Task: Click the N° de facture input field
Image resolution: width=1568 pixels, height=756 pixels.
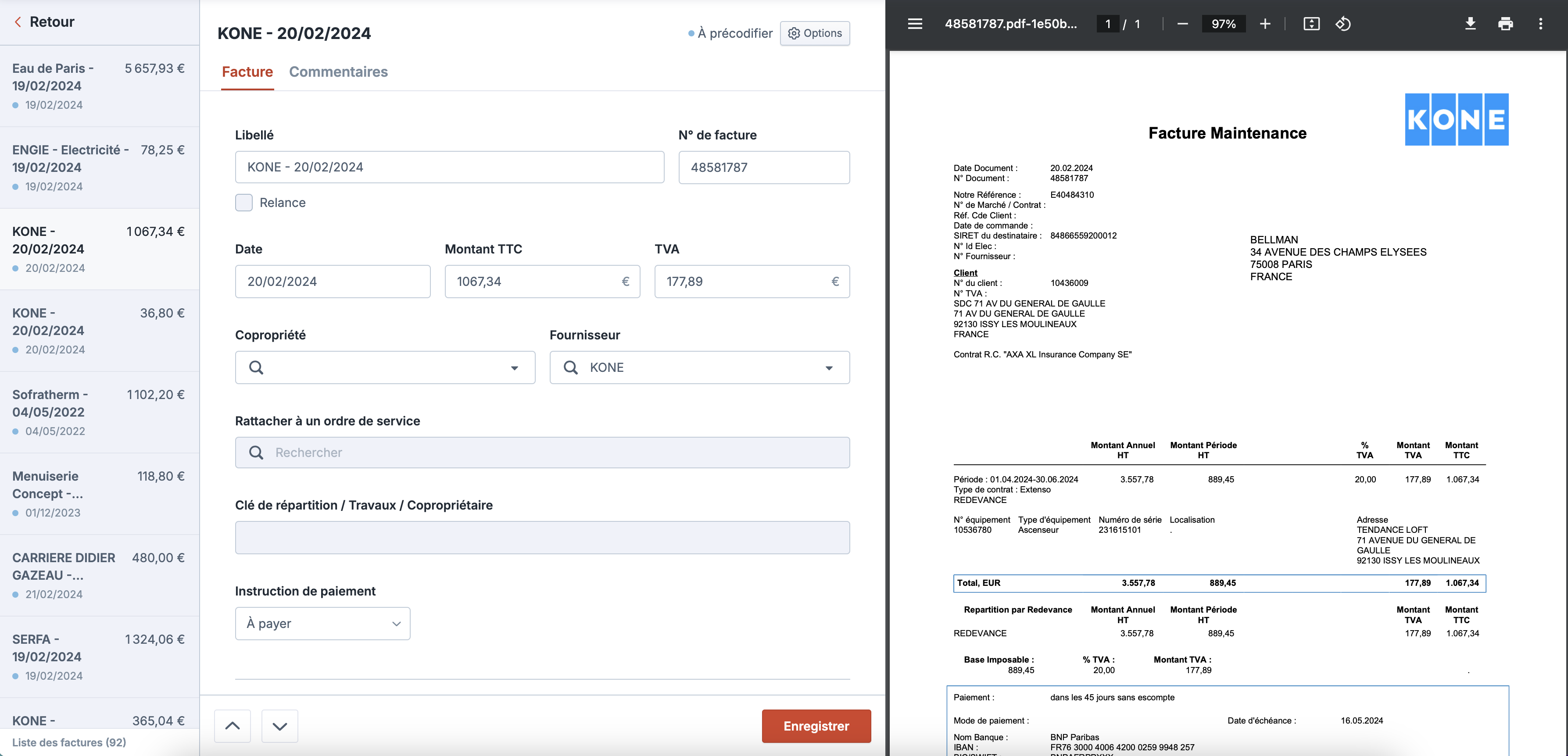Action: click(764, 167)
